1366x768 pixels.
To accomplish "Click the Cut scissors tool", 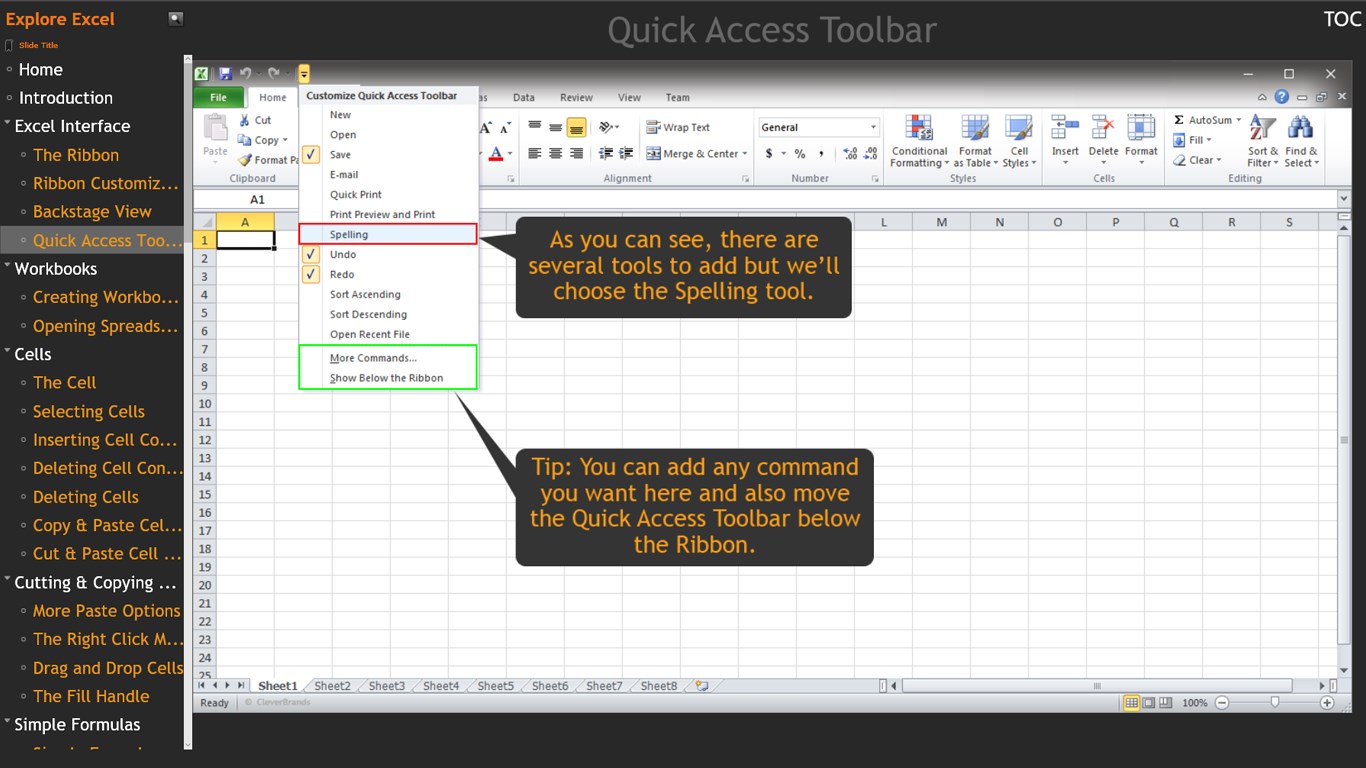I will [254, 120].
